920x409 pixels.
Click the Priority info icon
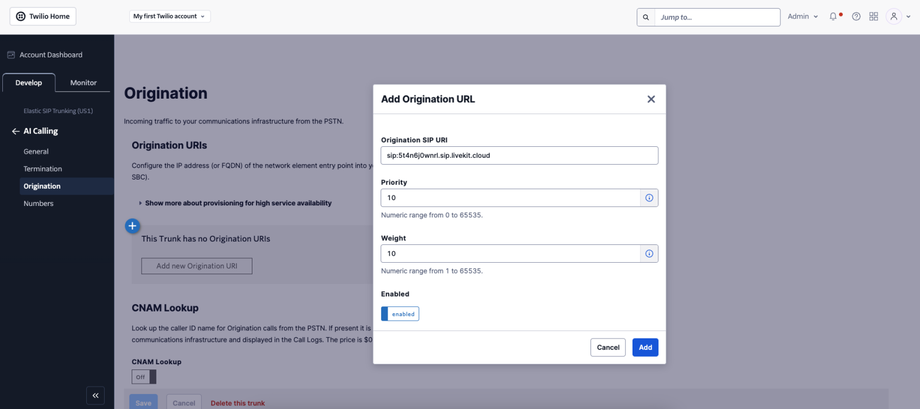(649, 198)
